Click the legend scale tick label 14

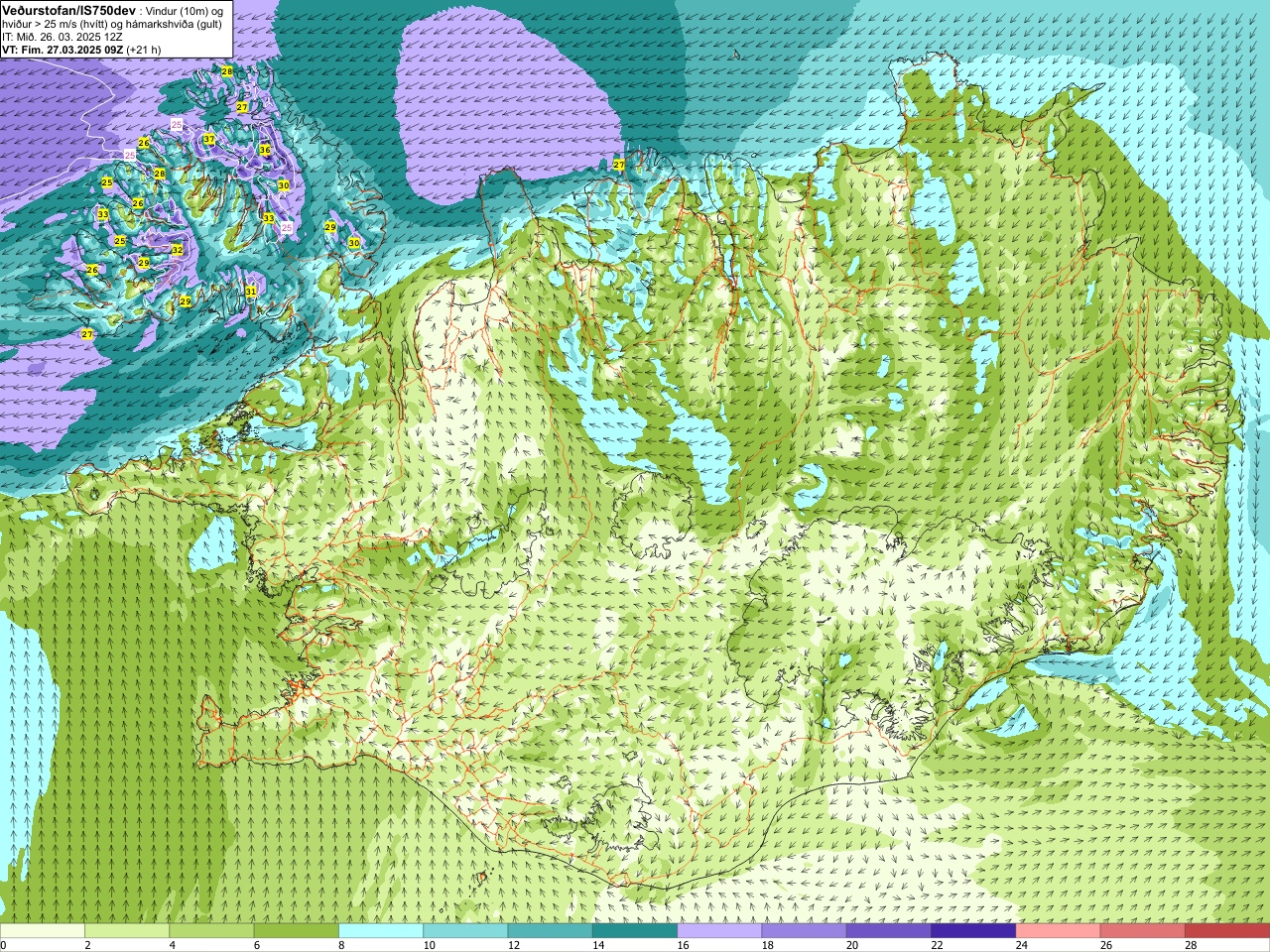(x=598, y=945)
